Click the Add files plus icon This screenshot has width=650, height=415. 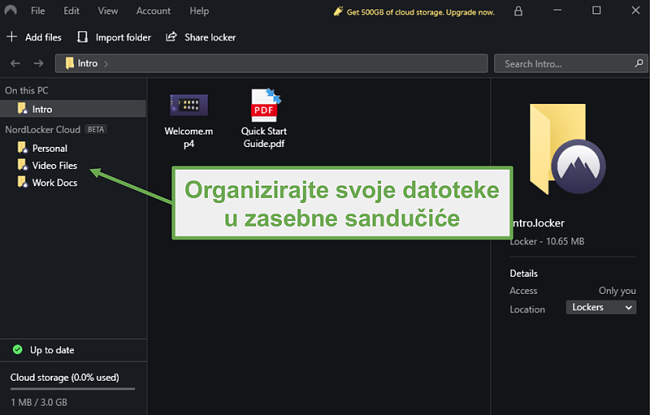click(12, 37)
